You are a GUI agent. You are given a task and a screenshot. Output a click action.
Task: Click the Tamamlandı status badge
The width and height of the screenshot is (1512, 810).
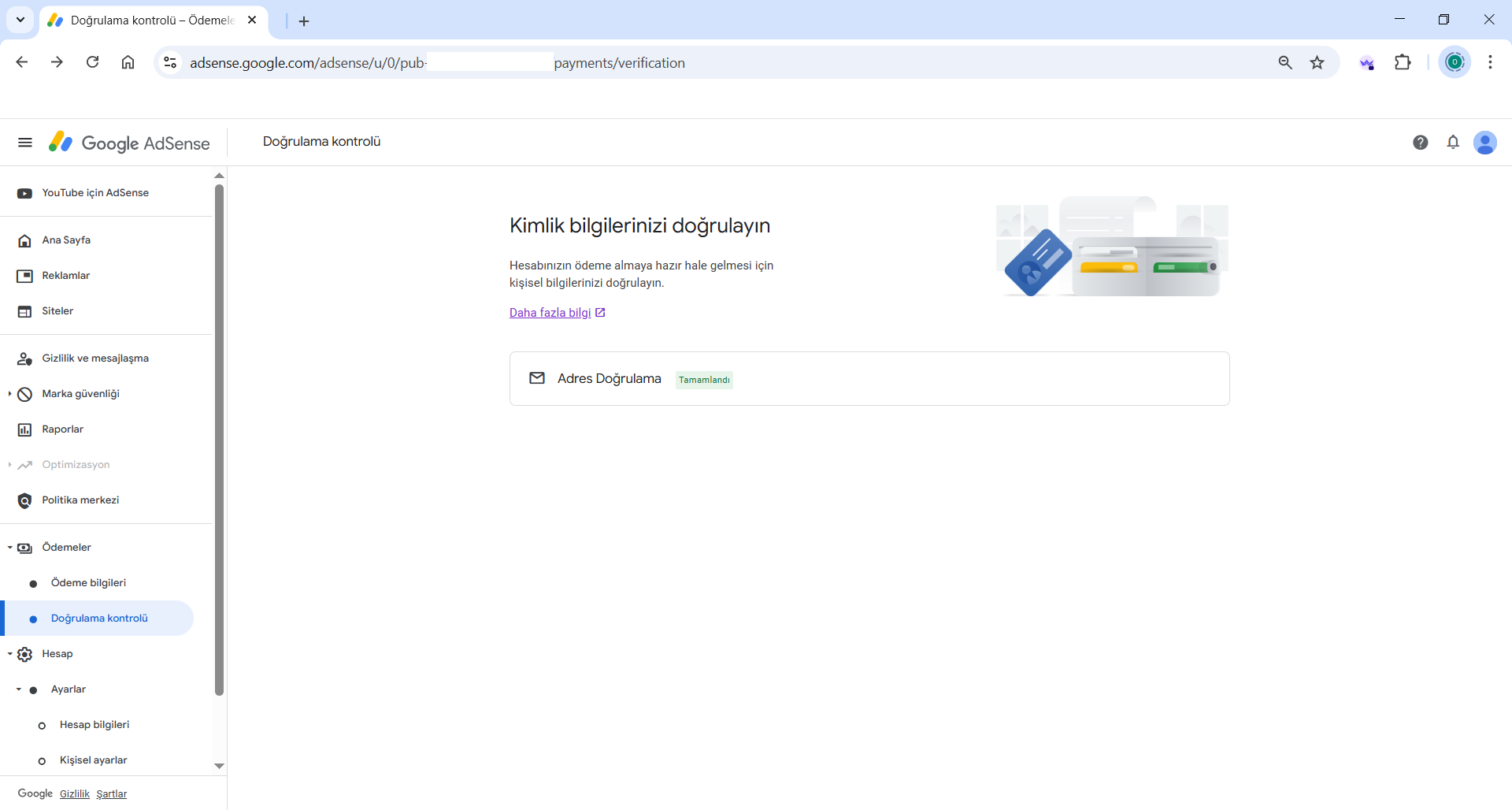click(x=704, y=380)
